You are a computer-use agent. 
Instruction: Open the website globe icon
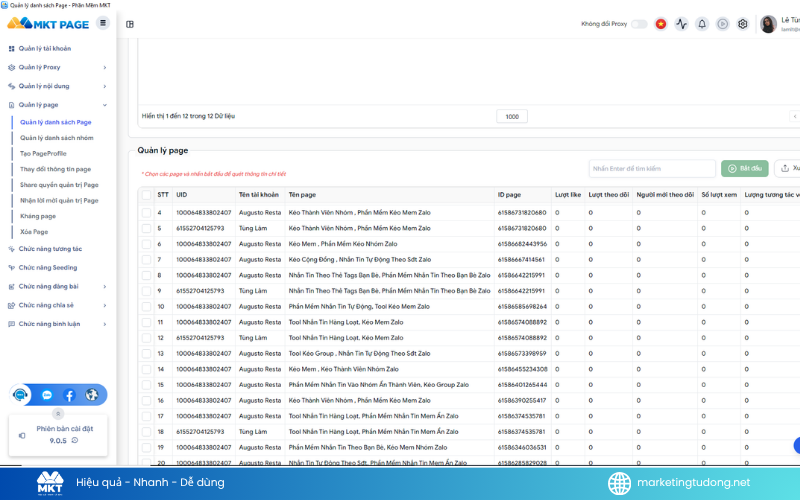click(x=92, y=395)
